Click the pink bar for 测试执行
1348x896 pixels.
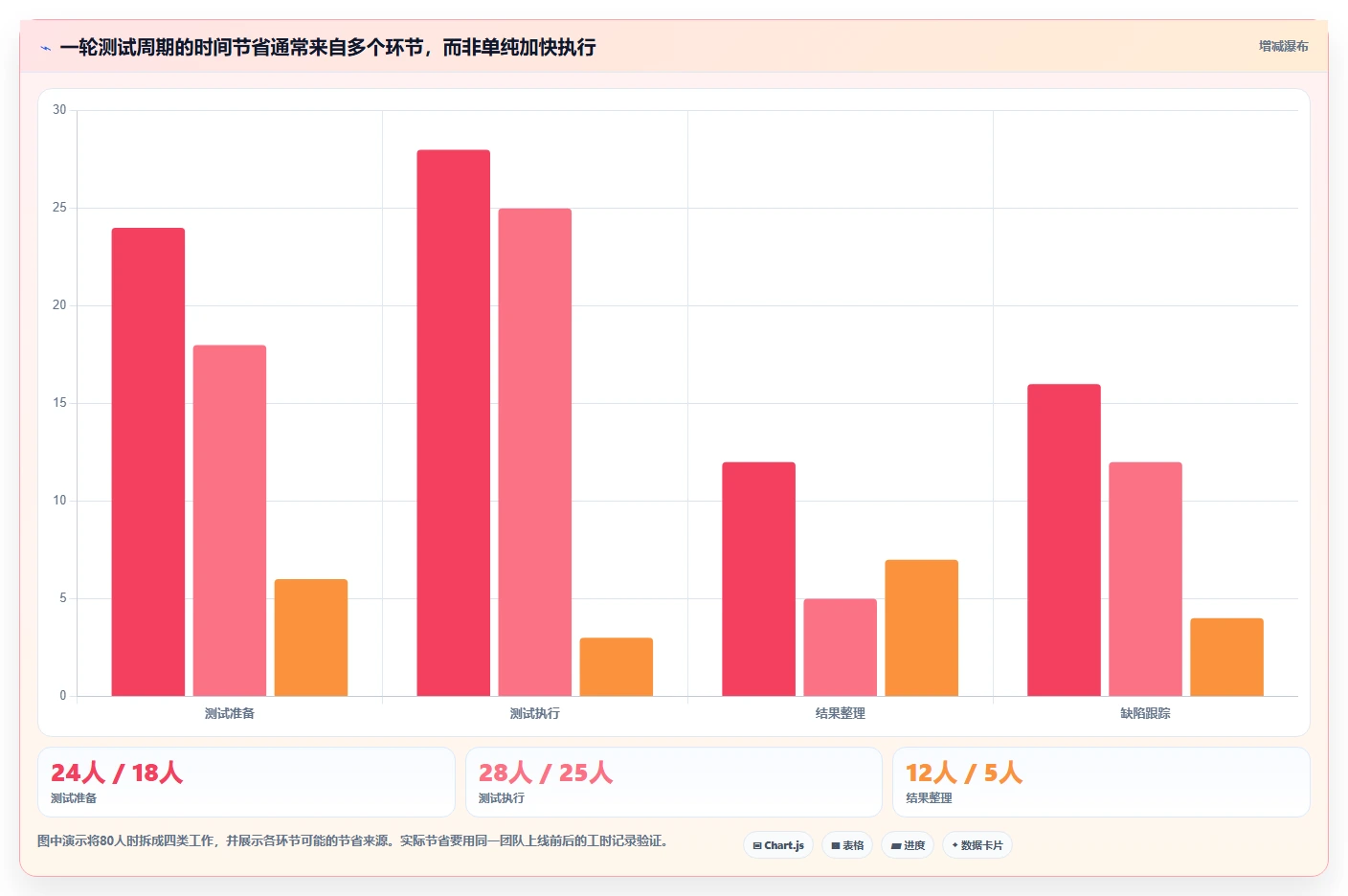click(535, 452)
